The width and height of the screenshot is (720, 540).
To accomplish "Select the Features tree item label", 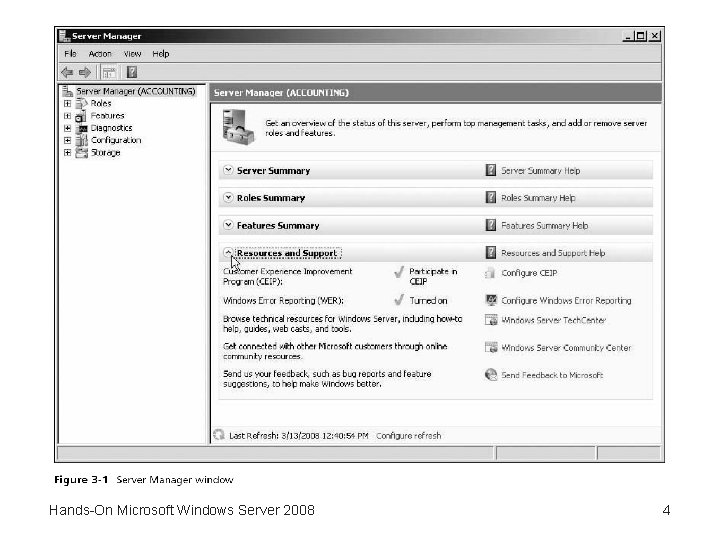I will (107, 116).
